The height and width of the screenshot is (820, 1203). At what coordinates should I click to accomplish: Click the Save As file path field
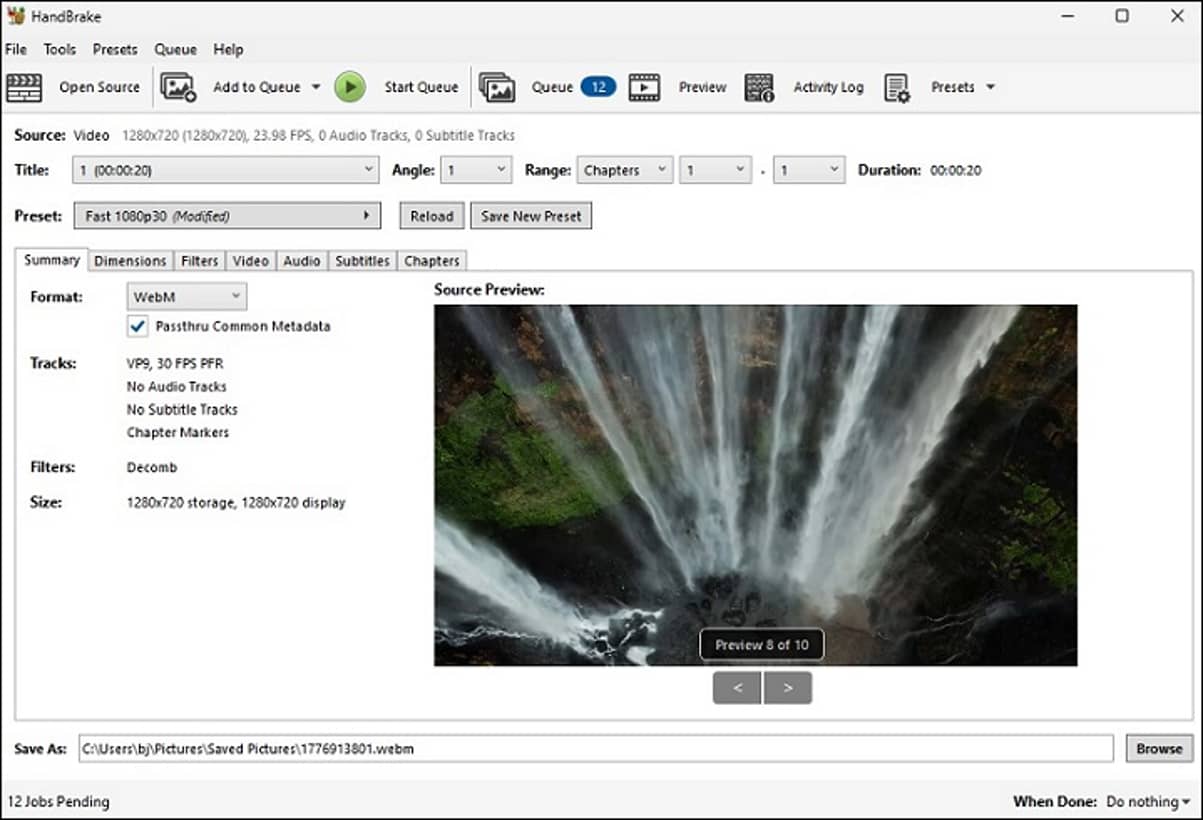tap(596, 748)
